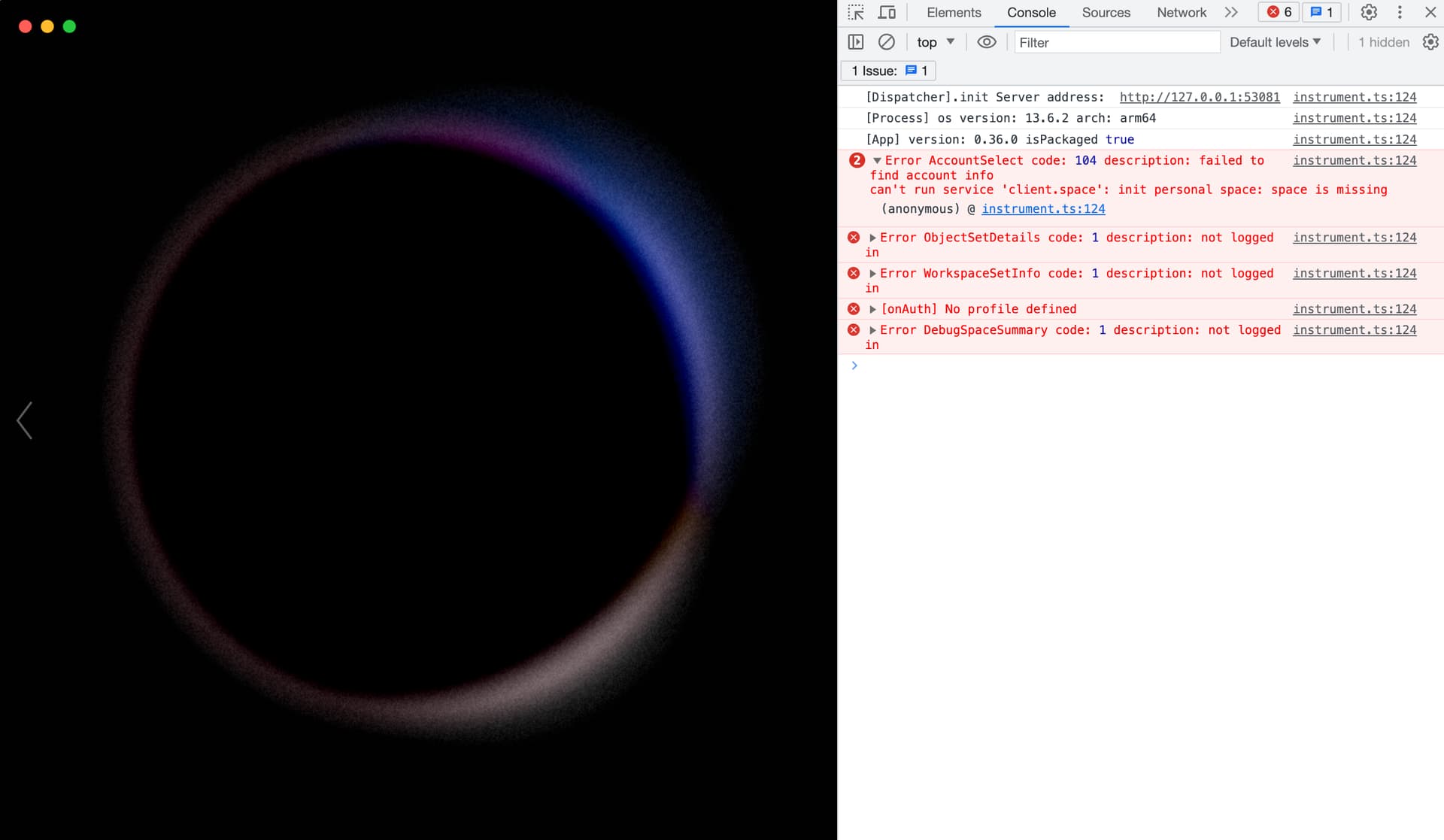Screen dimensions: 1444x840
Task: Open the Default levels dropdown
Action: (1275, 42)
